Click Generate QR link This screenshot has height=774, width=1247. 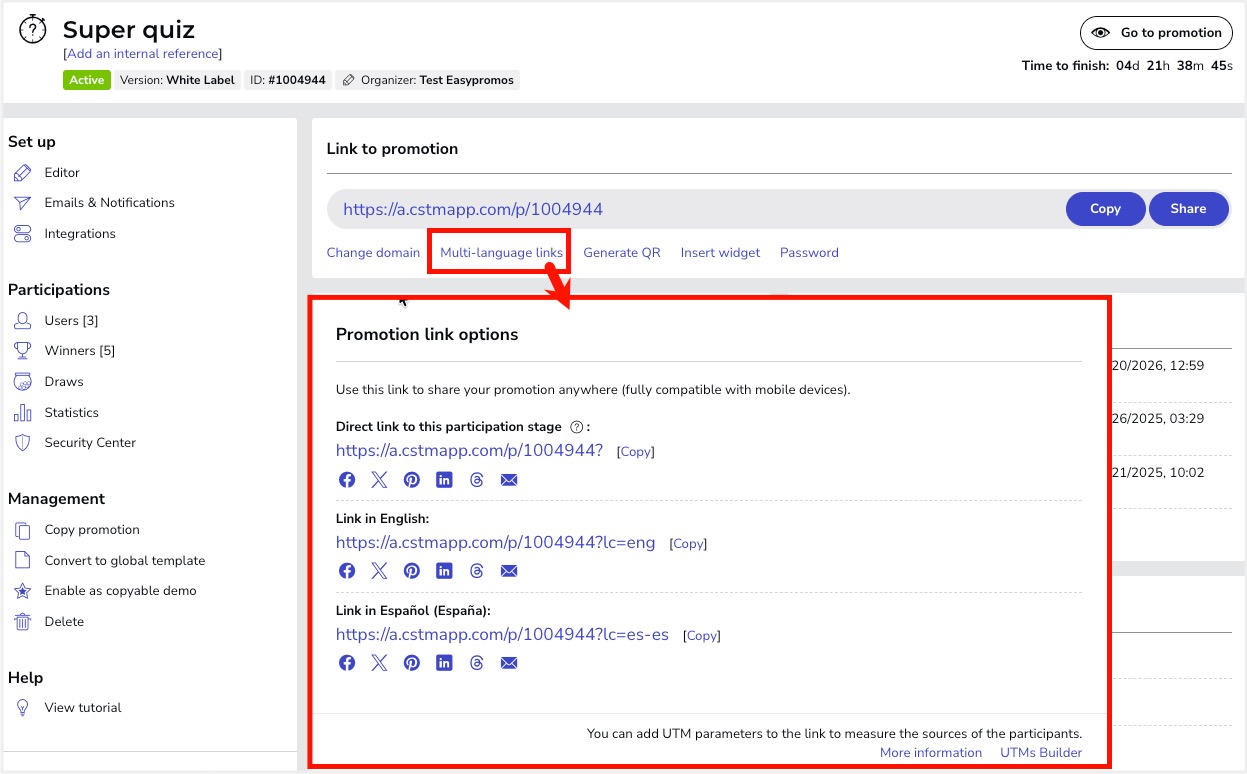point(622,253)
